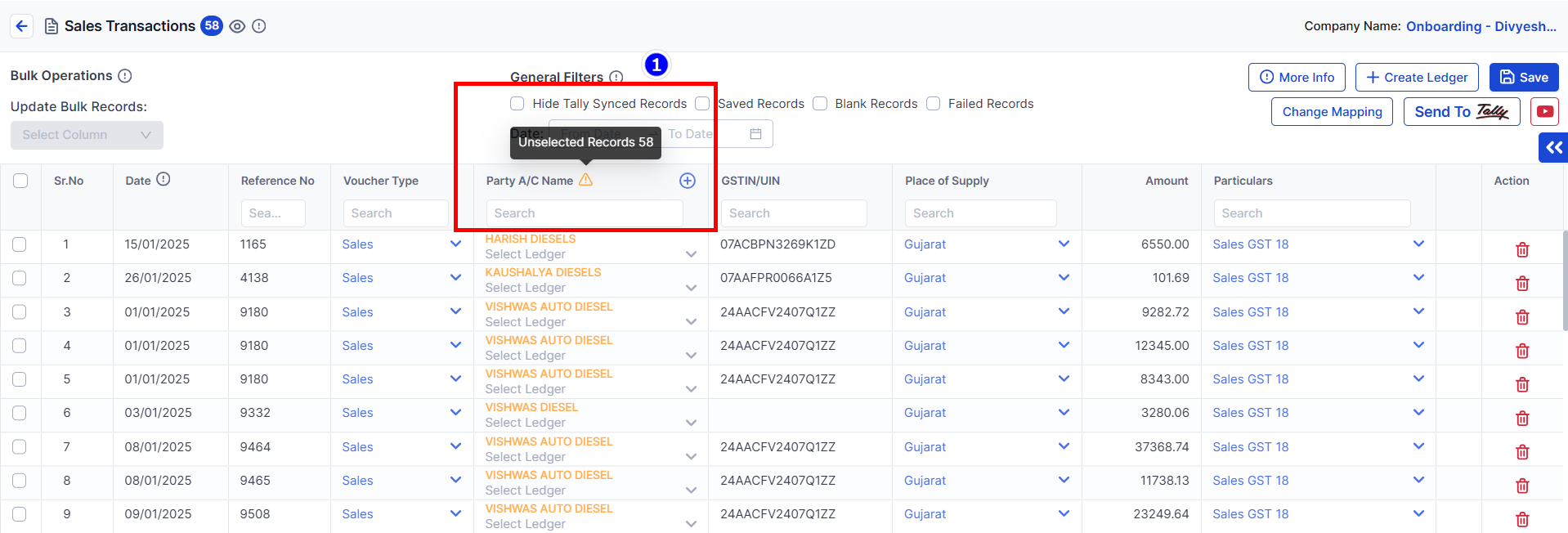Viewport: 1568px width, 533px height.
Task: Delete the row with reference 1165
Action: tap(1522, 249)
